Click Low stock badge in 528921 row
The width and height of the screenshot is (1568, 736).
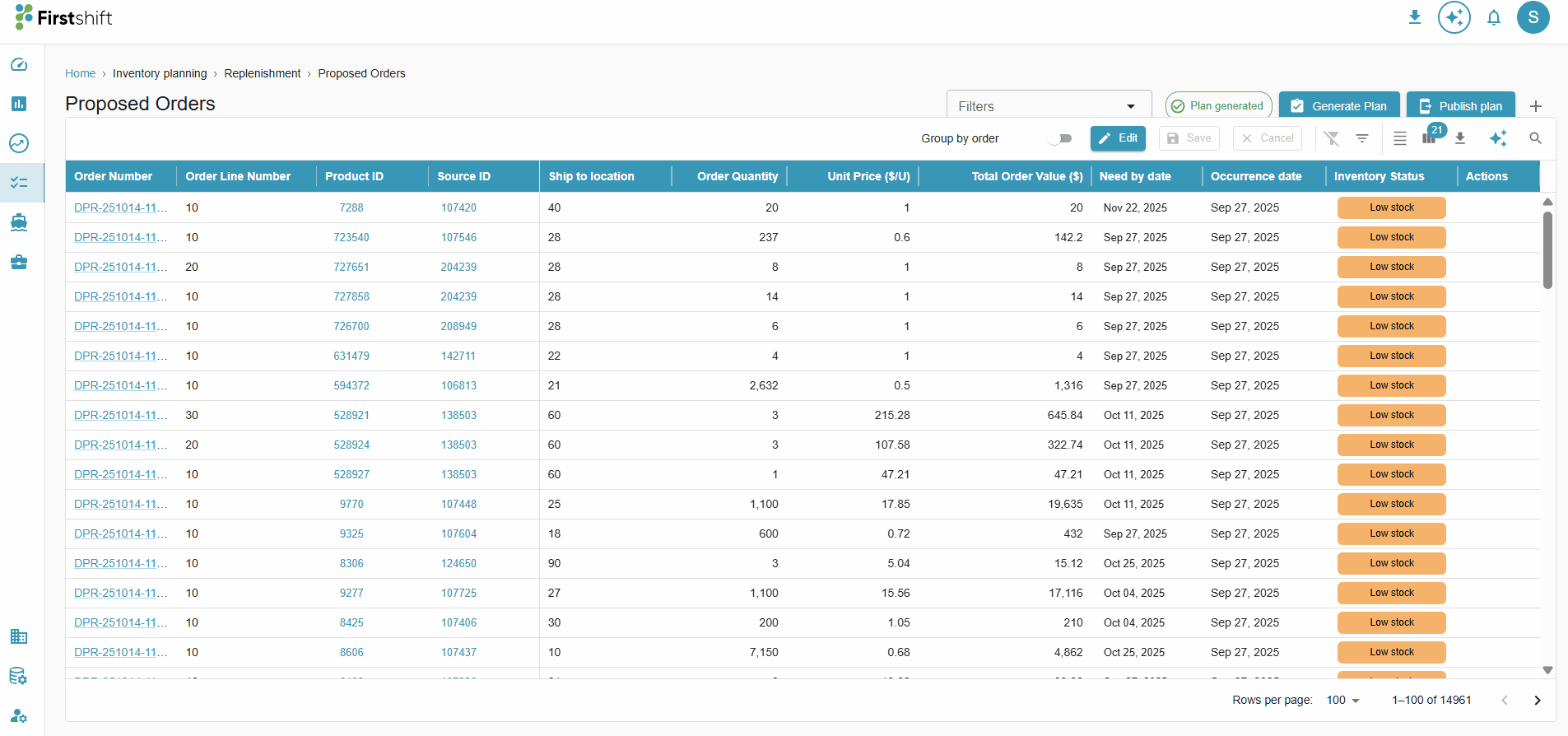(1392, 415)
